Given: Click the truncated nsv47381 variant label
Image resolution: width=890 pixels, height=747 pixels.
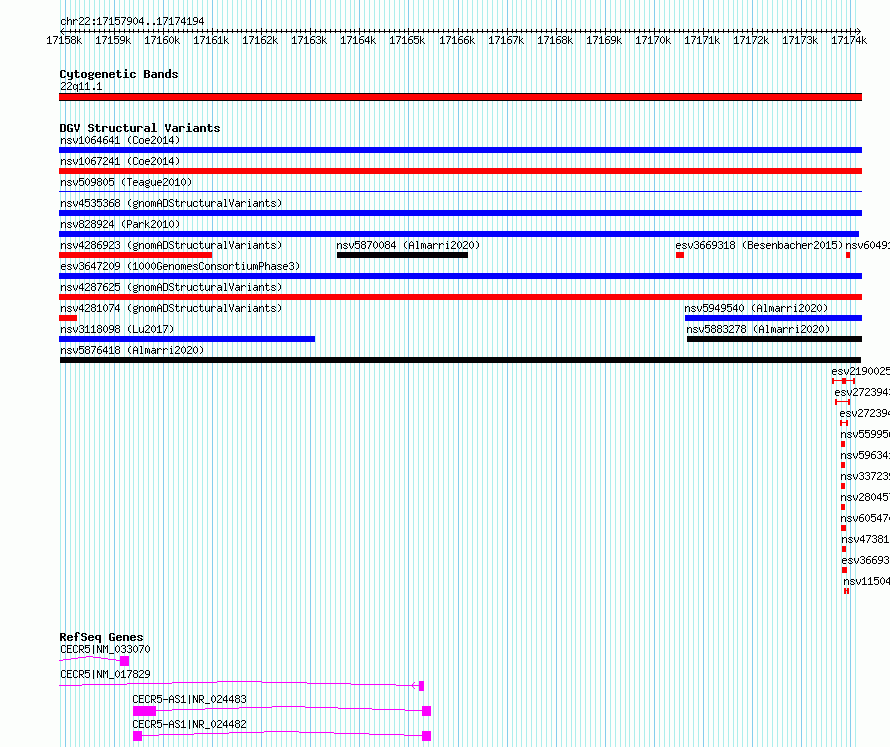Looking at the screenshot, I should (x=866, y=539).
